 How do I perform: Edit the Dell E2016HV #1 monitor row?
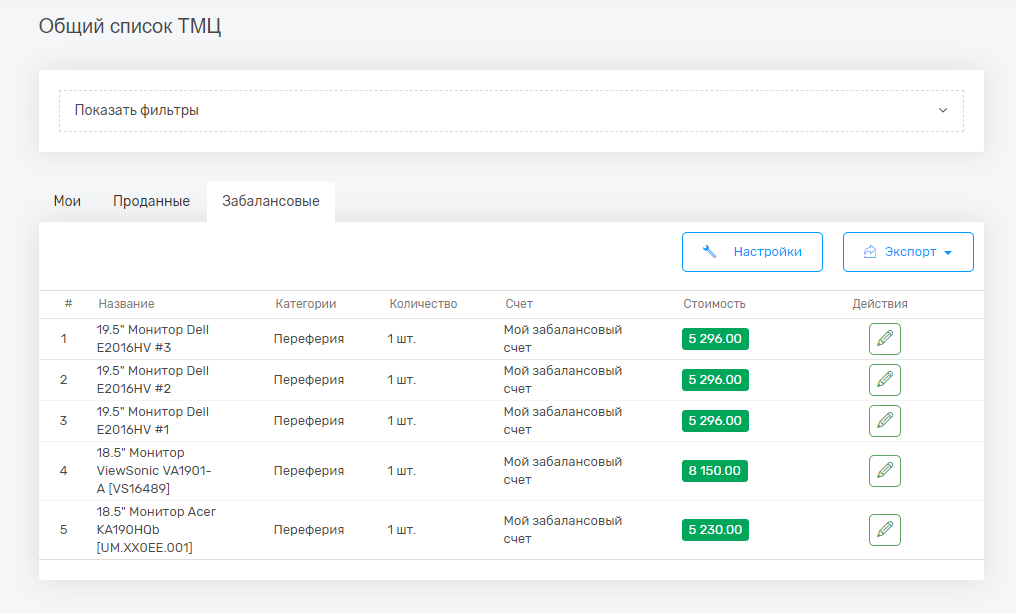pyautogui.click(x=884, y=421)
